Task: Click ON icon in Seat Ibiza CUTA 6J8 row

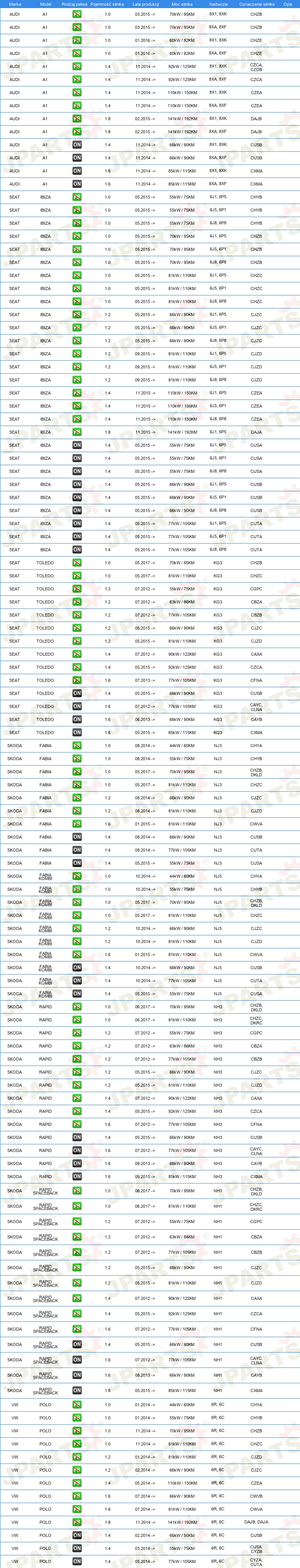Action: coord(77,550)
